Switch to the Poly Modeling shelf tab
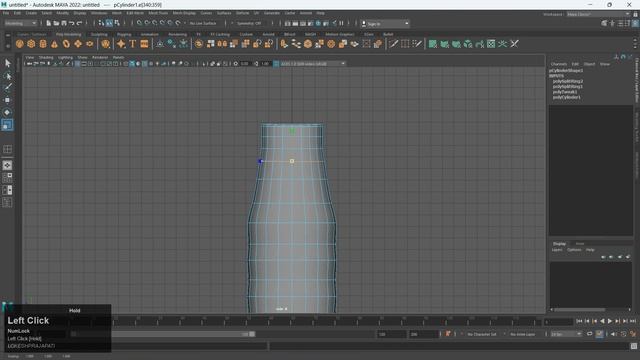The height and width of the screenshot is (360, 640). [68, 34]
